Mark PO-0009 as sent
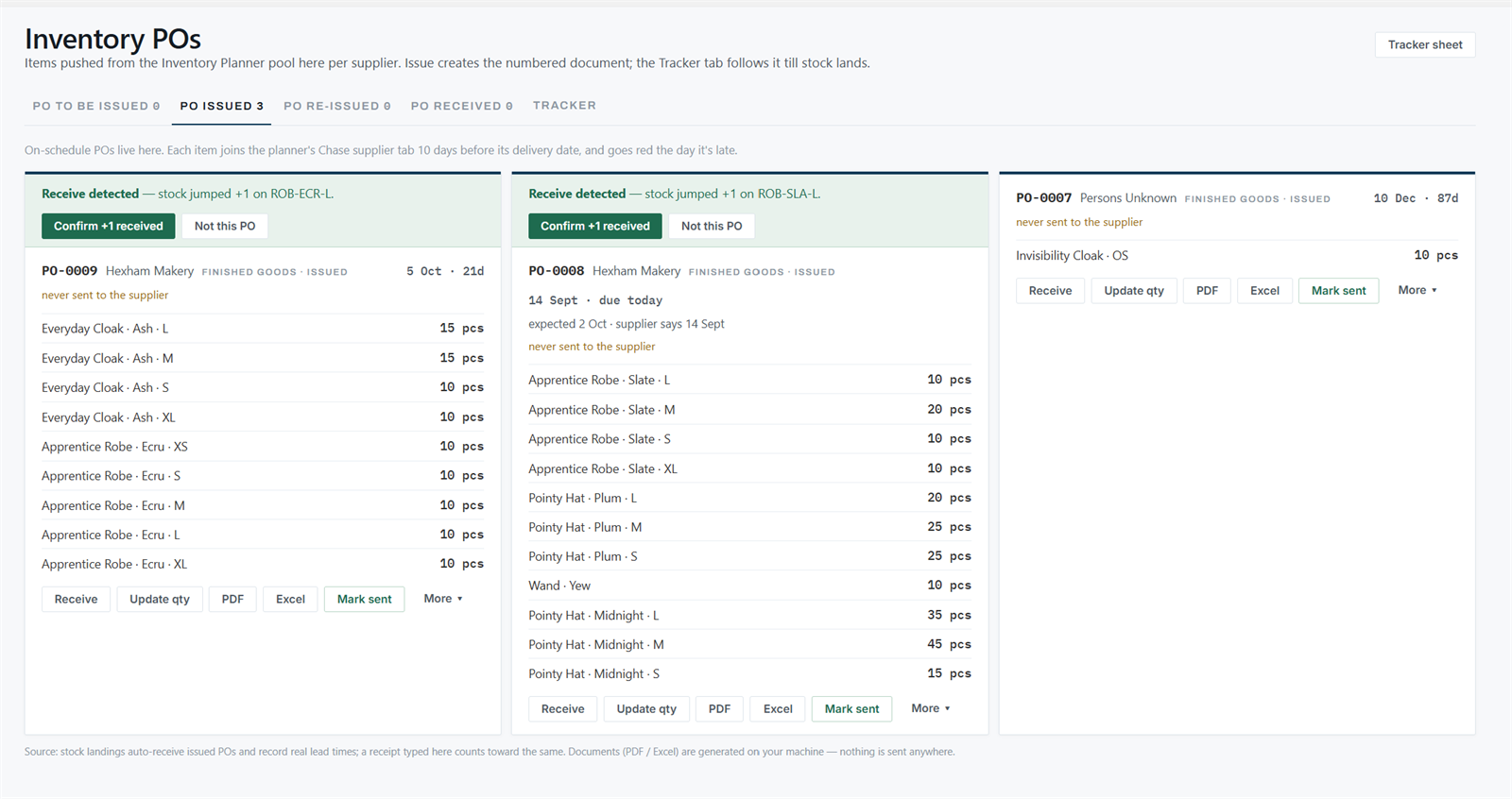This screenshot has width=1512, height=799. [x=365, y=599]
